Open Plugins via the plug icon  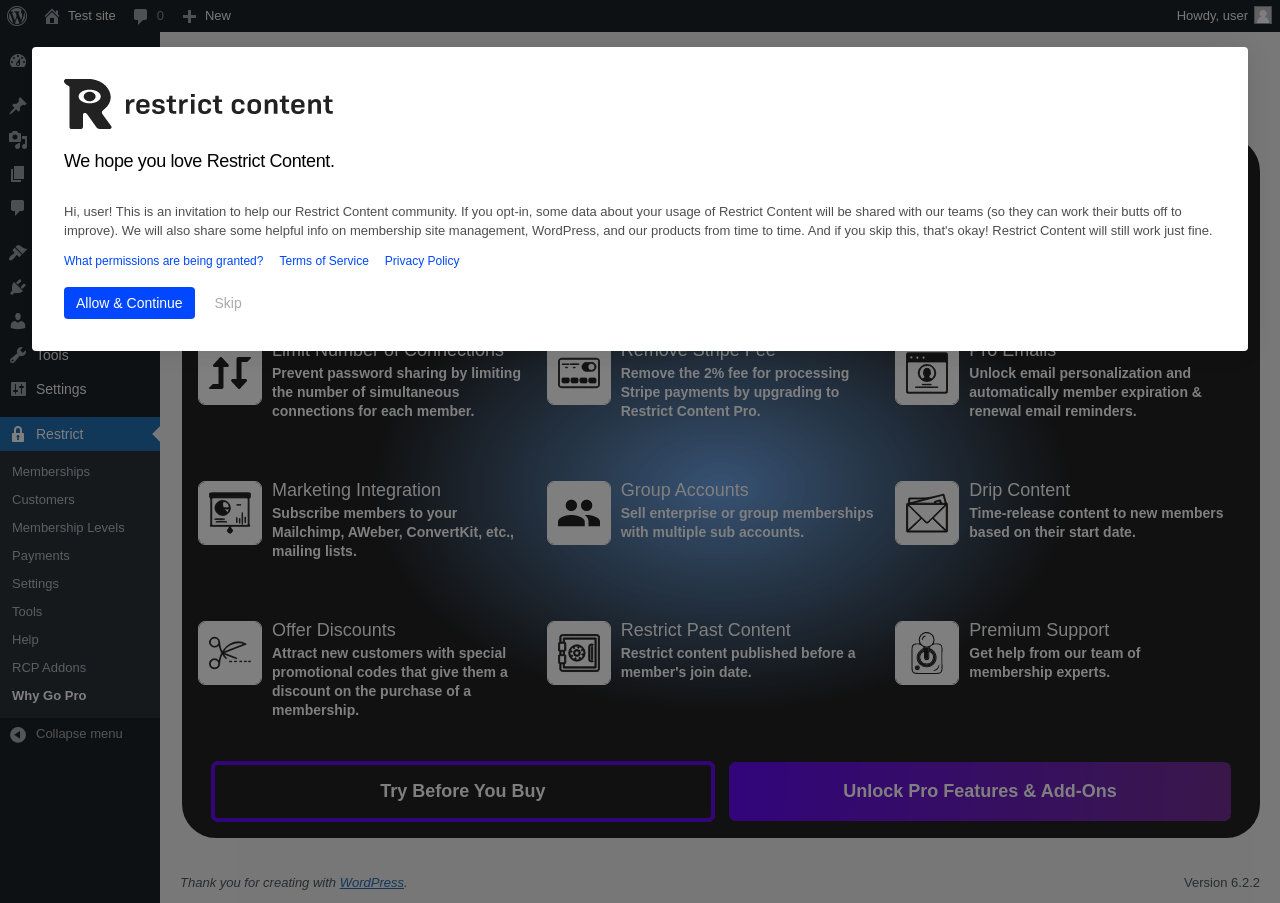[x=18, y=287]
